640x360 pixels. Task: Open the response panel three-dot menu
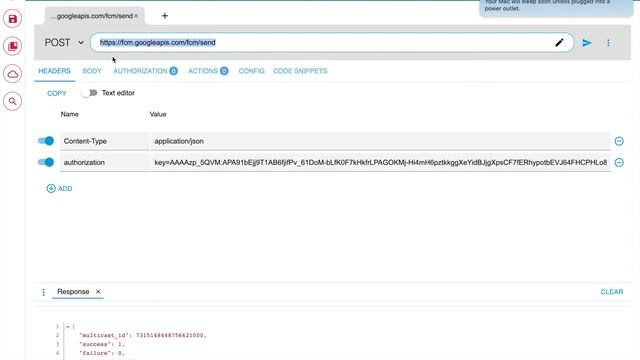pos(43,292)
